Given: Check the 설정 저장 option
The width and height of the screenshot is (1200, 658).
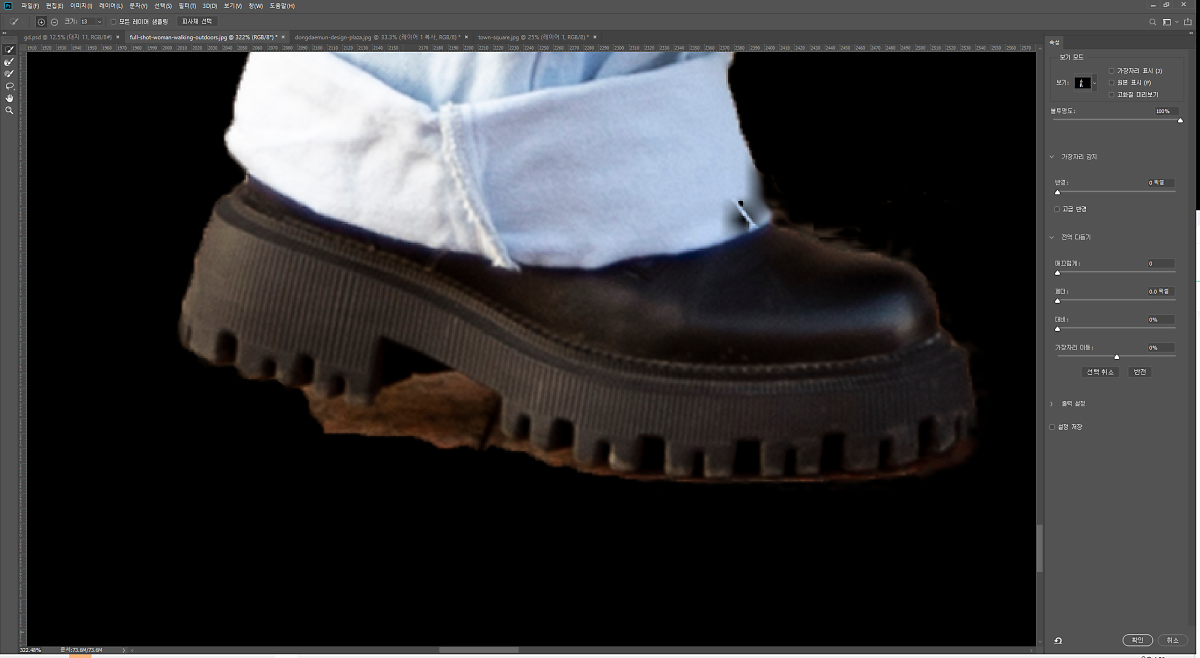Looking at the screenshot, I should 1052,427.
